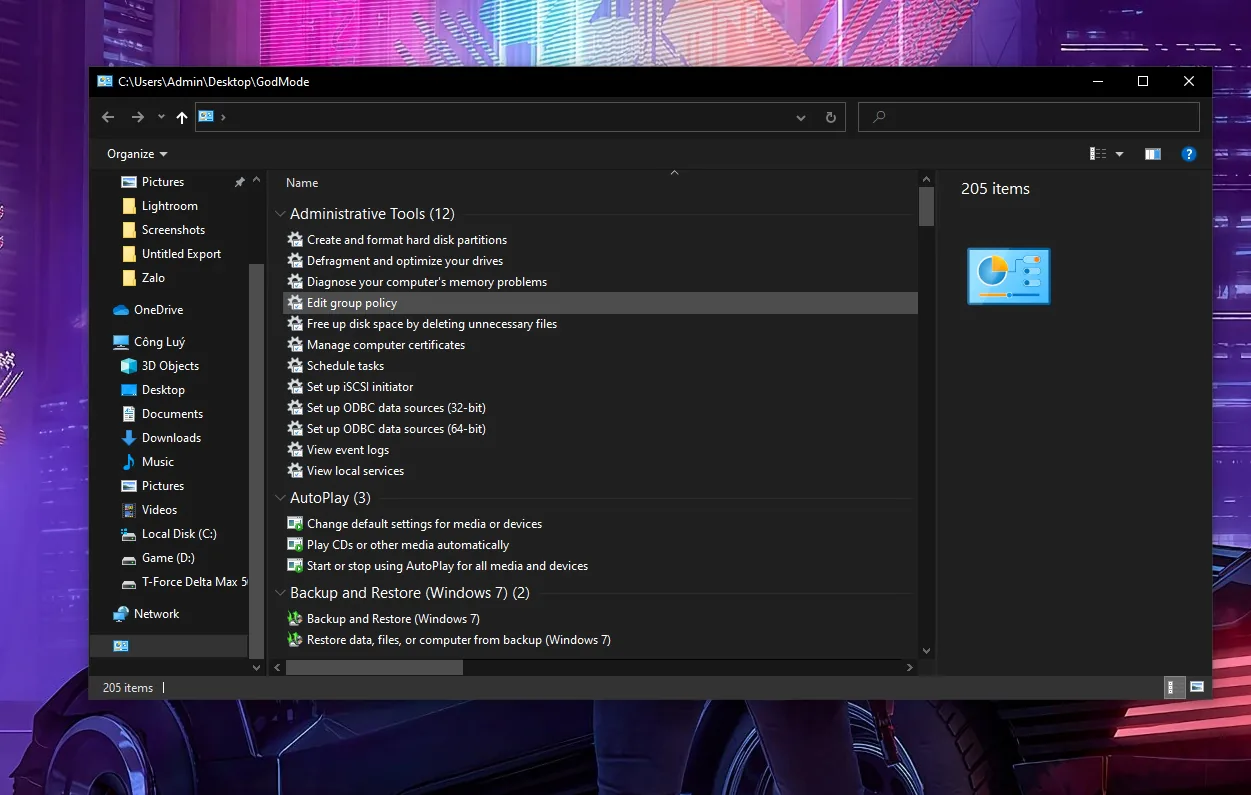1251x795 pixels.
Task: Click the Name column header
Action: pyautogui.click(x=302, y=183)
